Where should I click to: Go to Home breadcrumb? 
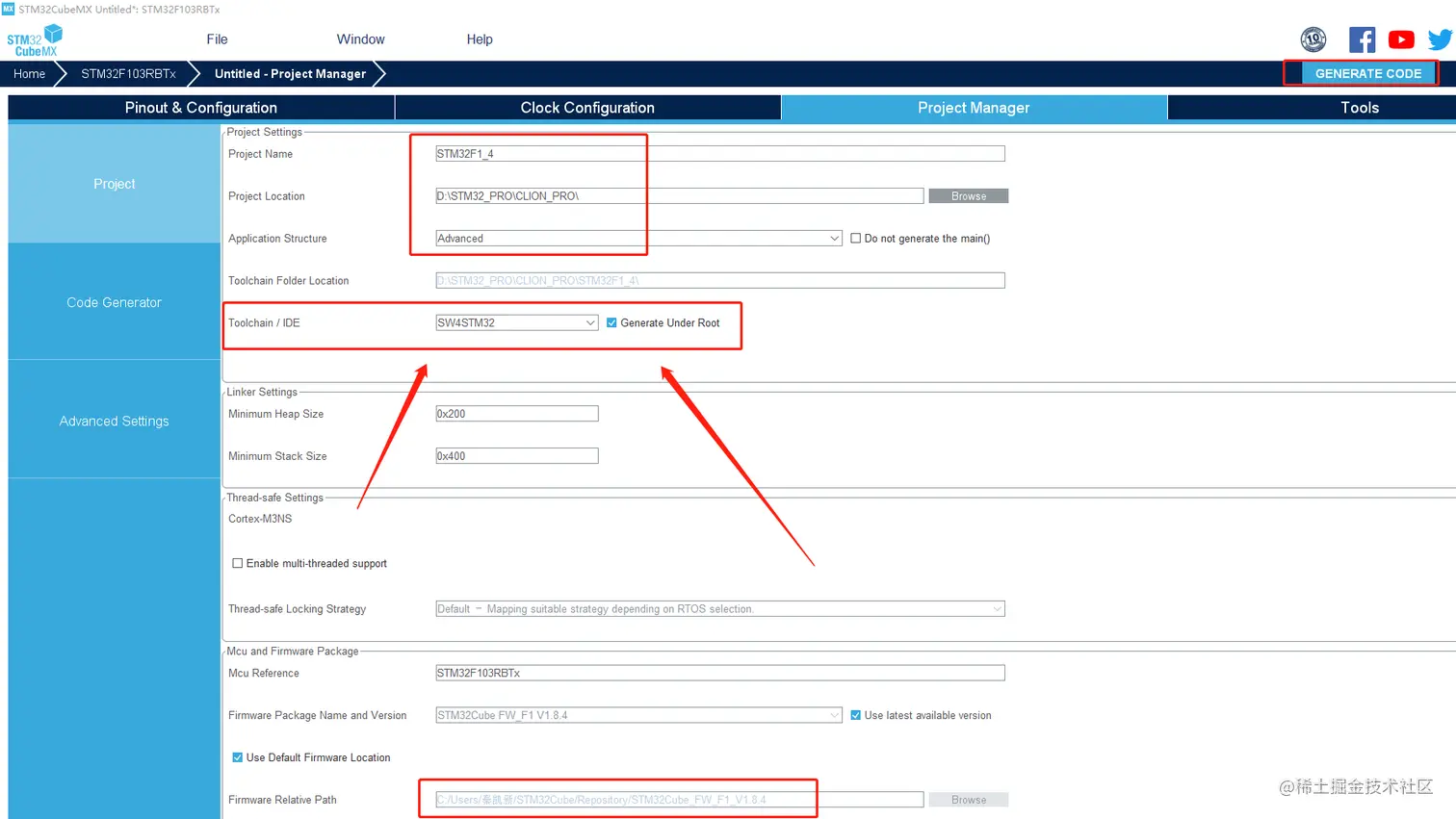coord(30,74)
